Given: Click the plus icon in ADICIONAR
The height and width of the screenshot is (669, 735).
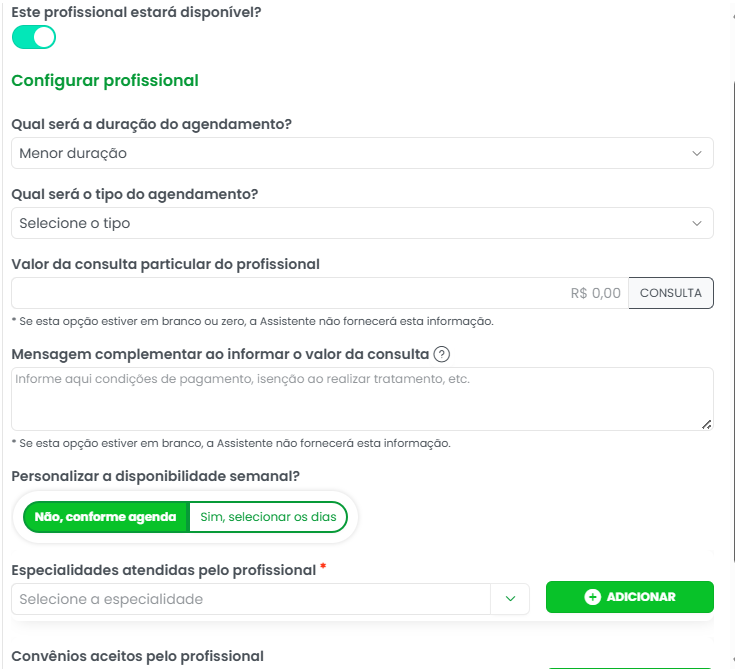Looking at the screenshot, I should point(592,597).
